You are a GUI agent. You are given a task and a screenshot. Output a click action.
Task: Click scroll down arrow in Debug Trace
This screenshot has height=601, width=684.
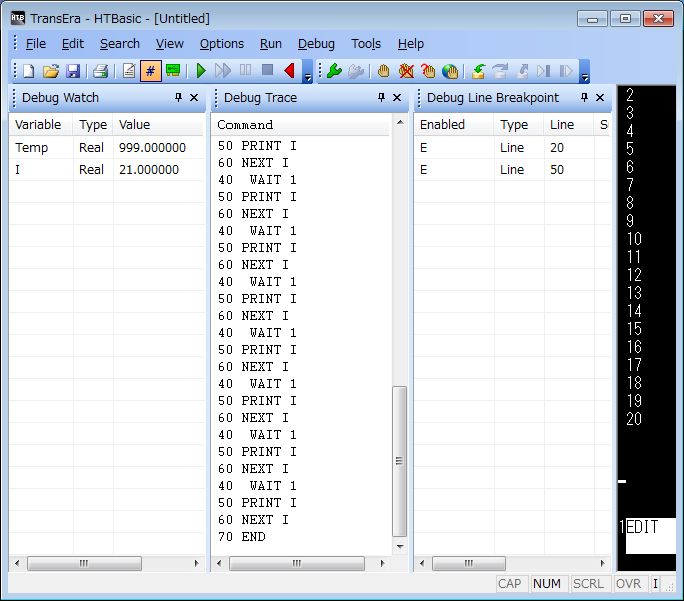(x=400, y=546)
